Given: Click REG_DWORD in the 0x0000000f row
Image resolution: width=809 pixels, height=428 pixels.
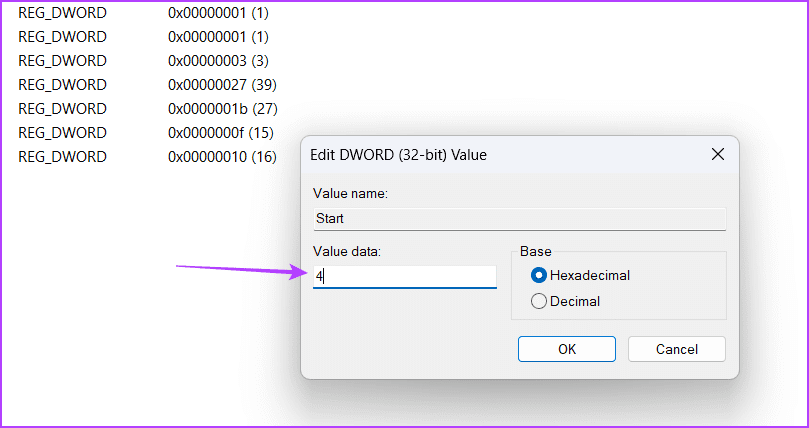Looking at the screenshot, I should (x=62, y=133).
